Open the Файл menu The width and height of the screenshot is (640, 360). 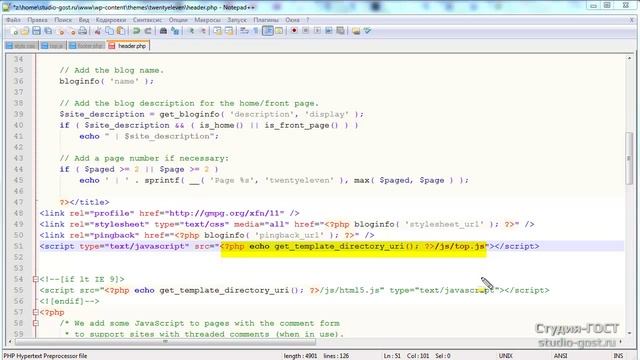point(13,20)
